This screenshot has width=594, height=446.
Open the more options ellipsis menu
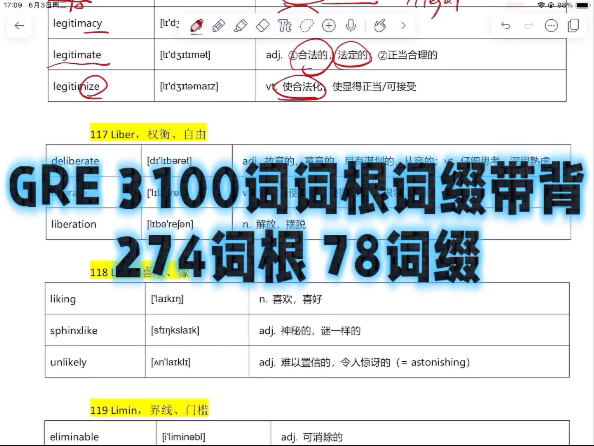click(551, 26)
